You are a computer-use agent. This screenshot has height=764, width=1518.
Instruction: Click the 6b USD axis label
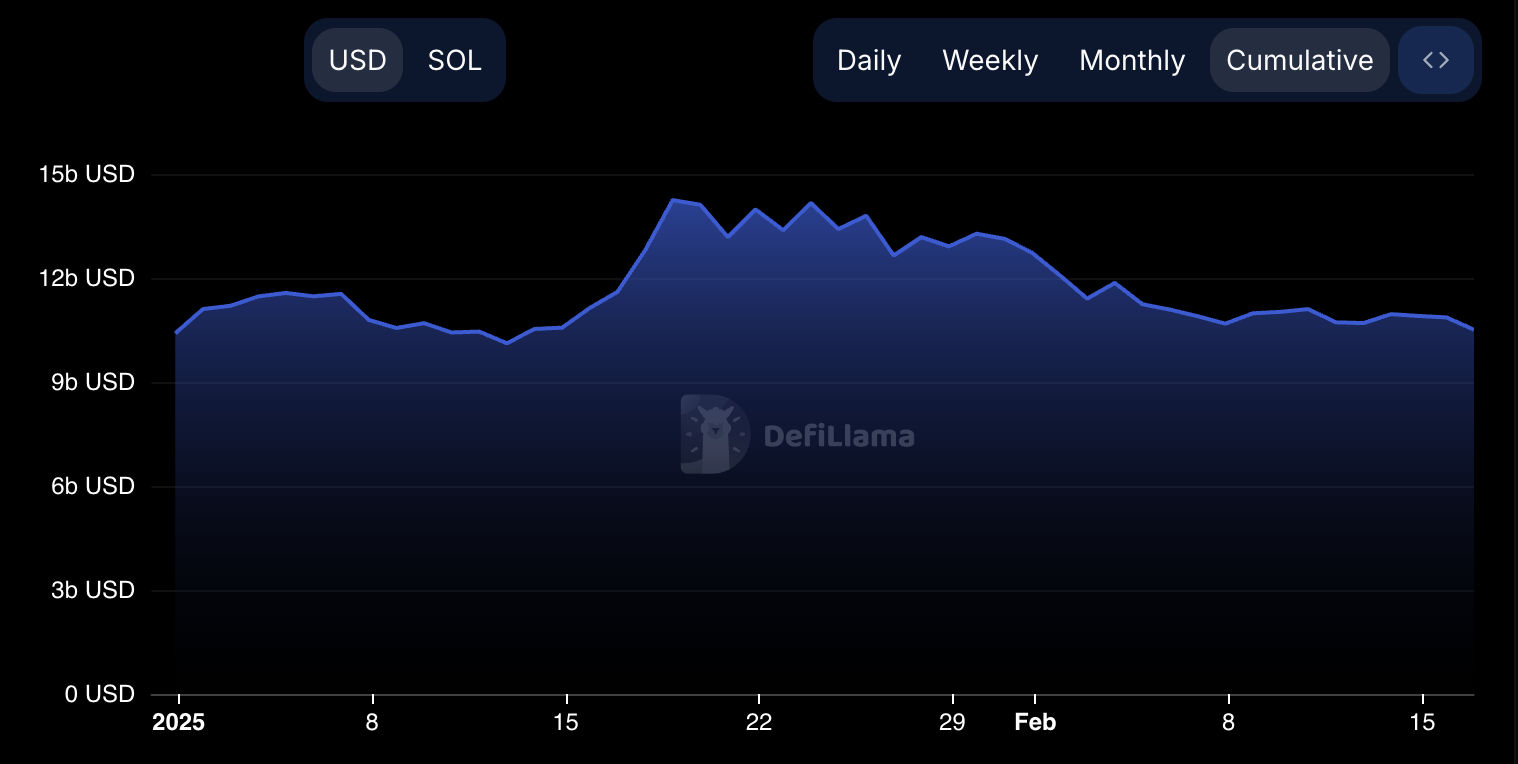coord(91,486)
